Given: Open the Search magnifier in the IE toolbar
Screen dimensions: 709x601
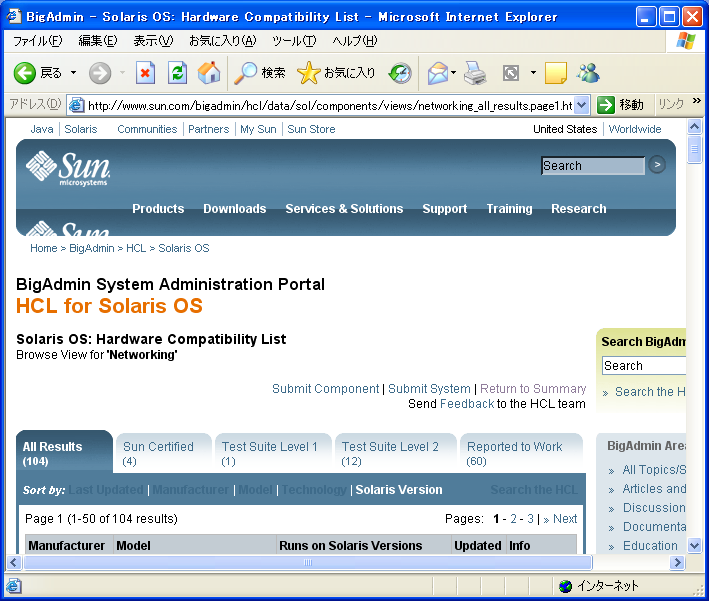Looking at the screenshot, I should pyautogui.click(x=246, y=73).
